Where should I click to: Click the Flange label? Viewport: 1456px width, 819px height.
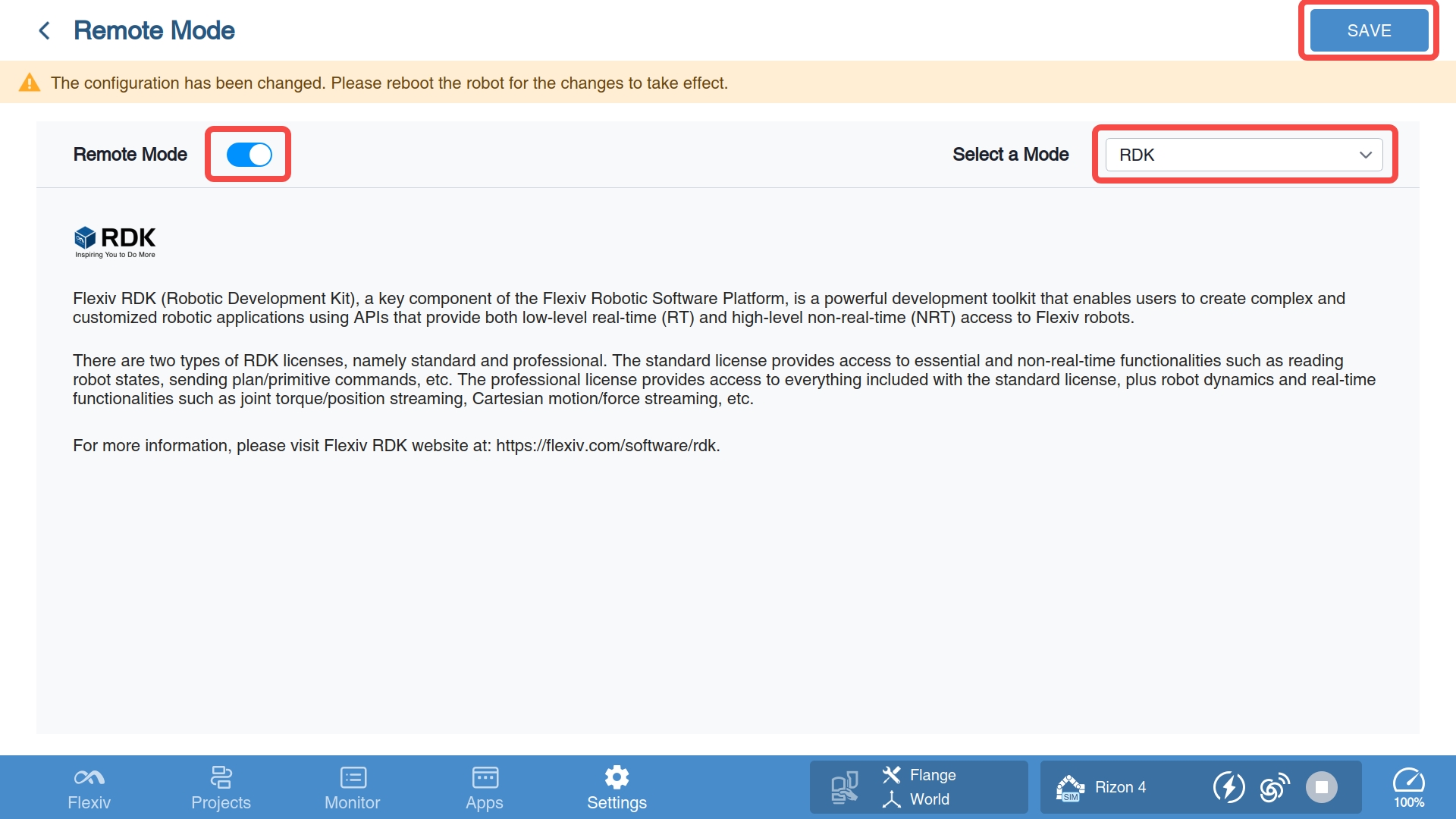click(x=933, y=775)
